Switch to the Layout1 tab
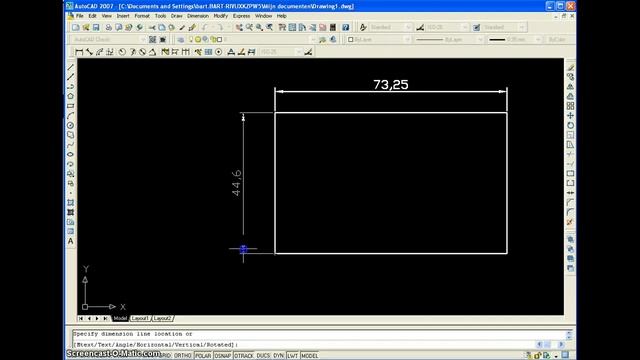 [140, 318]
